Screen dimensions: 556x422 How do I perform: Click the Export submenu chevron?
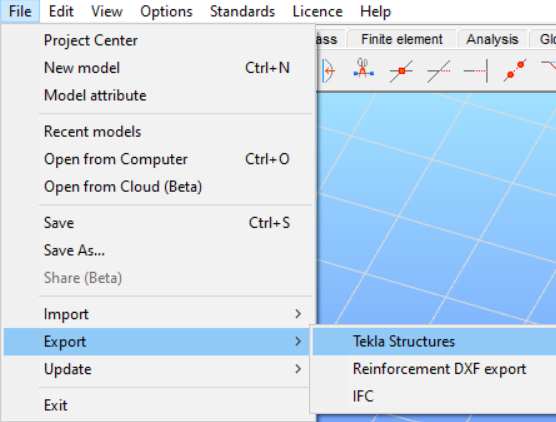tap(298, 341)
